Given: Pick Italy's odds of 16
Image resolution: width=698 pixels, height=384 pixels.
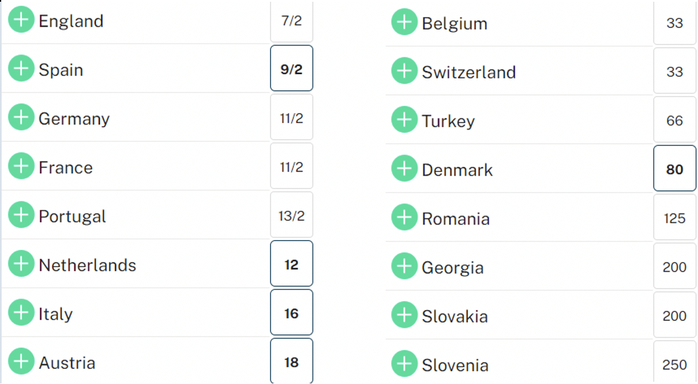Looking at the screenshot, I should (x=292, y=313).
